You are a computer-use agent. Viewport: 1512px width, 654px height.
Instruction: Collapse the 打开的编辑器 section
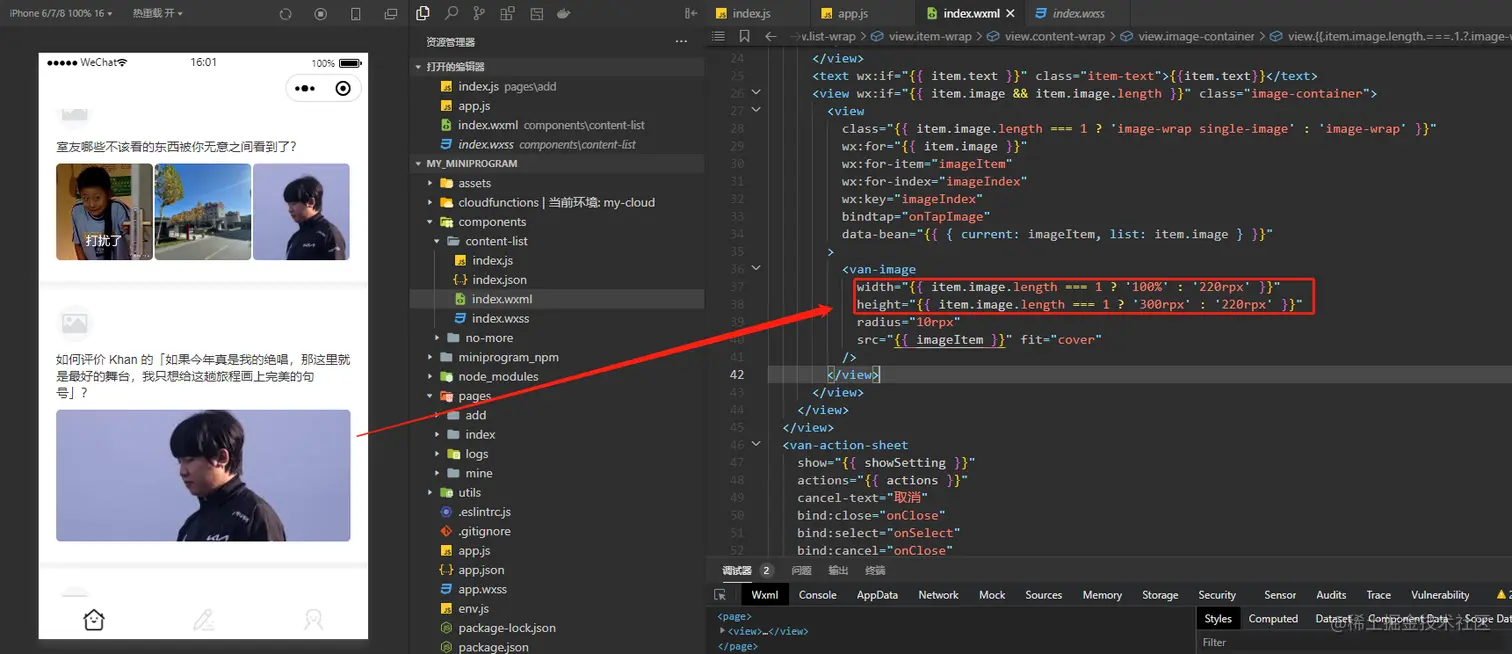(420, 67)
